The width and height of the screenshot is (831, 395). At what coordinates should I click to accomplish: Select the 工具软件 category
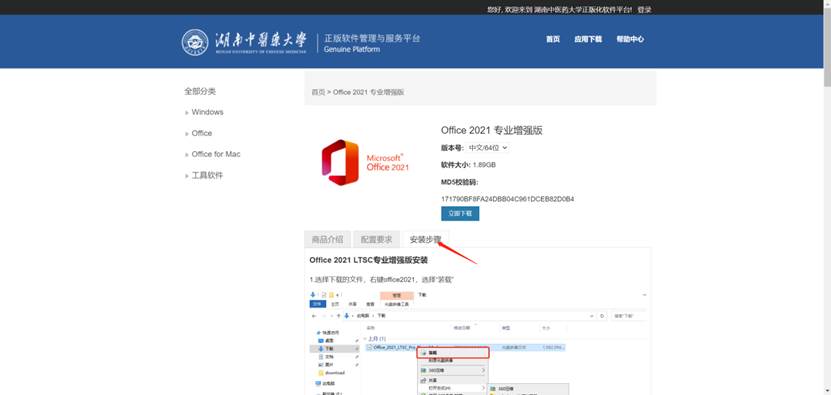click(x=207, y=175)
